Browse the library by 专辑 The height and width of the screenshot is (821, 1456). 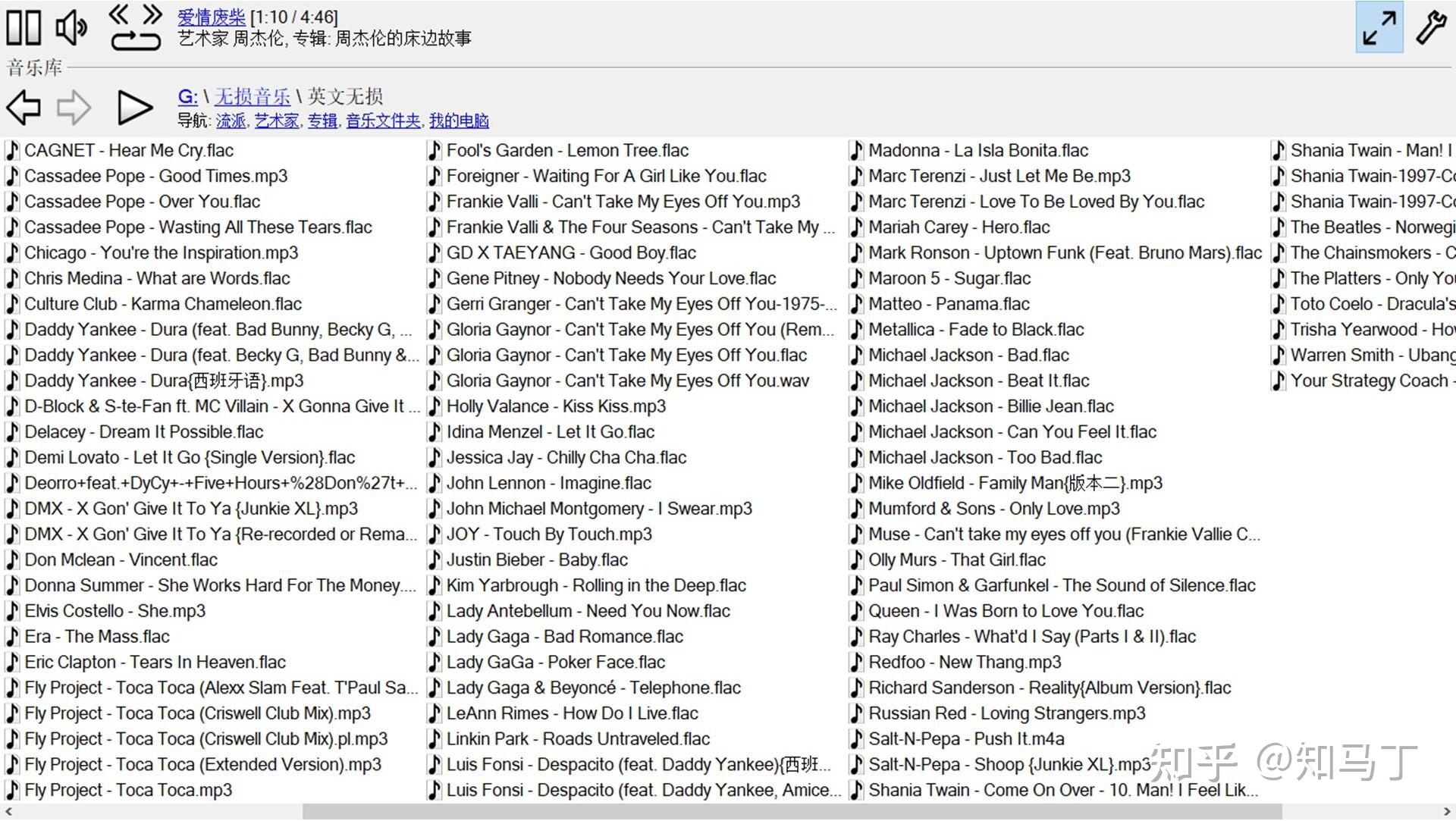322,121
